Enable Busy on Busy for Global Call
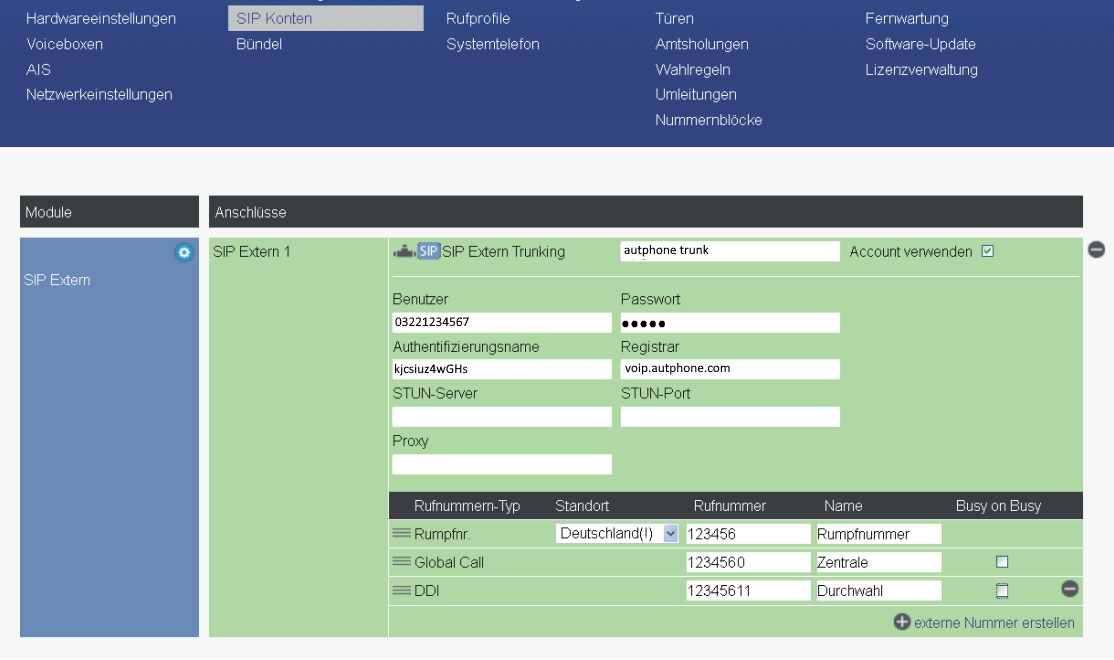Screen dimensions: 1114x660 tap(1002, 562)
